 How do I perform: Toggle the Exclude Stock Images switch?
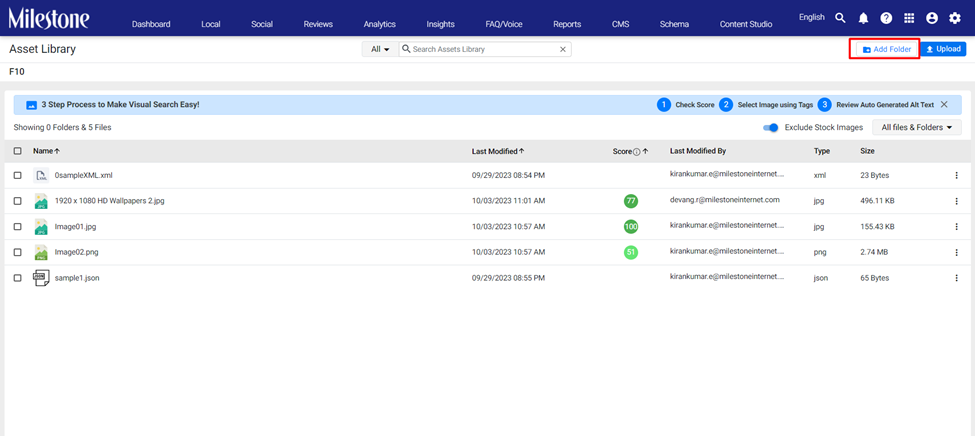pyautogui.click(x=771, y=128)
